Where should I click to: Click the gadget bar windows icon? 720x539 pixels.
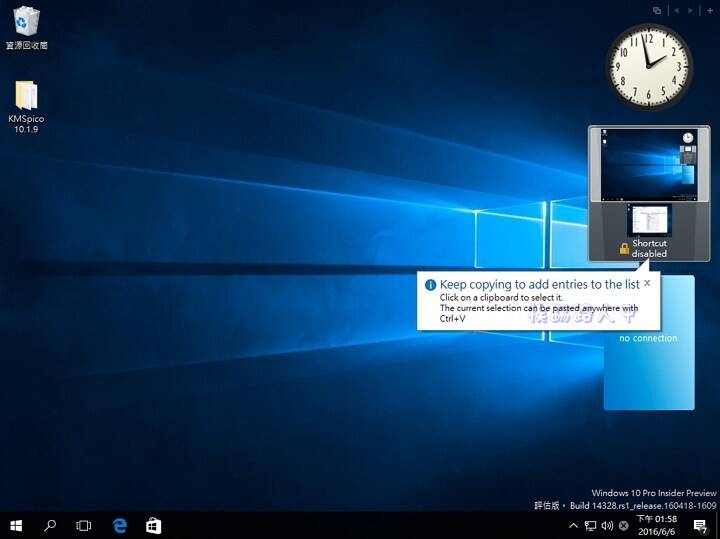[657, 10]
